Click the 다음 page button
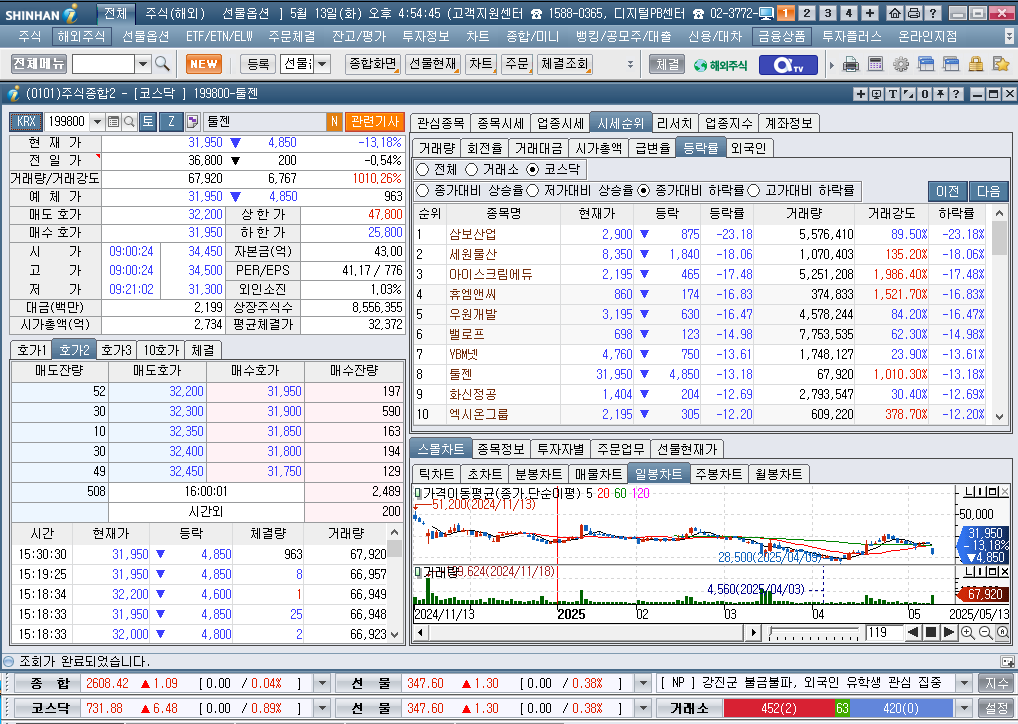1018x724 pixels. coord(988,191)
